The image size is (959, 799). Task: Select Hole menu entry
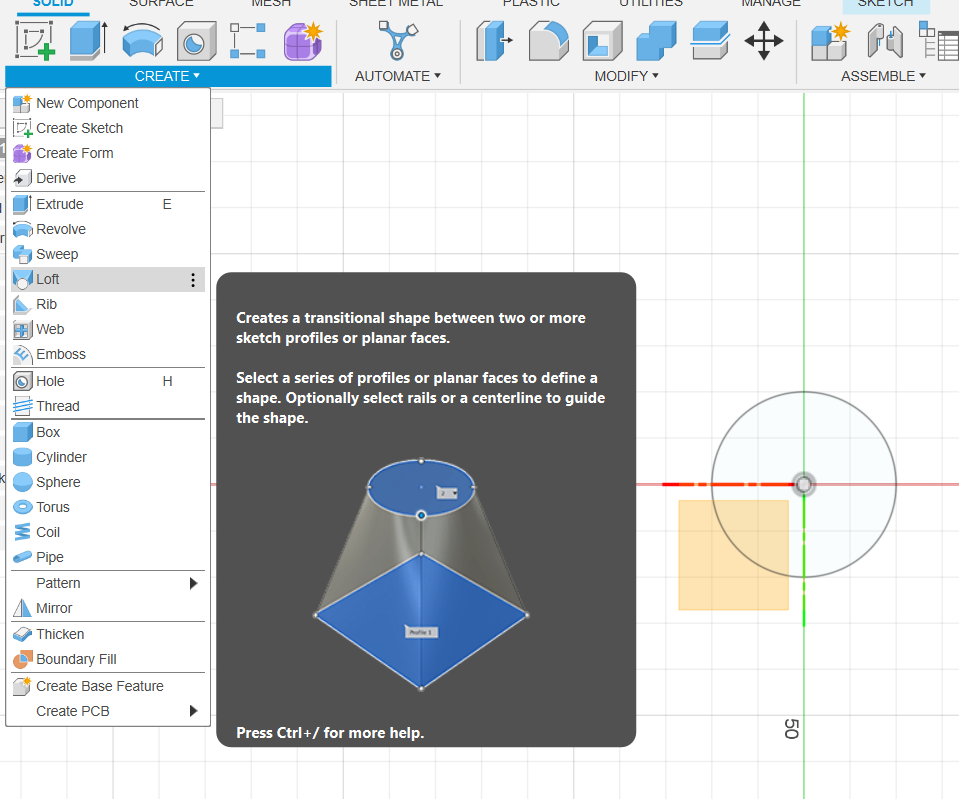coord(108,381)
